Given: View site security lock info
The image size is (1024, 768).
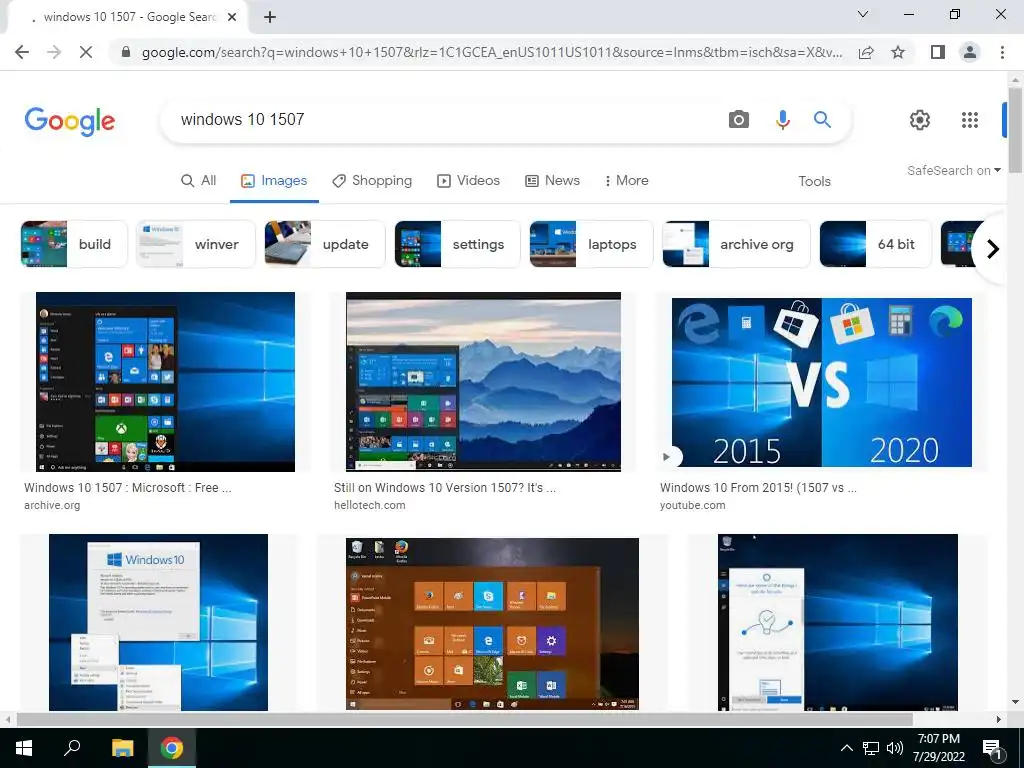Looking at the screenshot, I should coord(126,52).
